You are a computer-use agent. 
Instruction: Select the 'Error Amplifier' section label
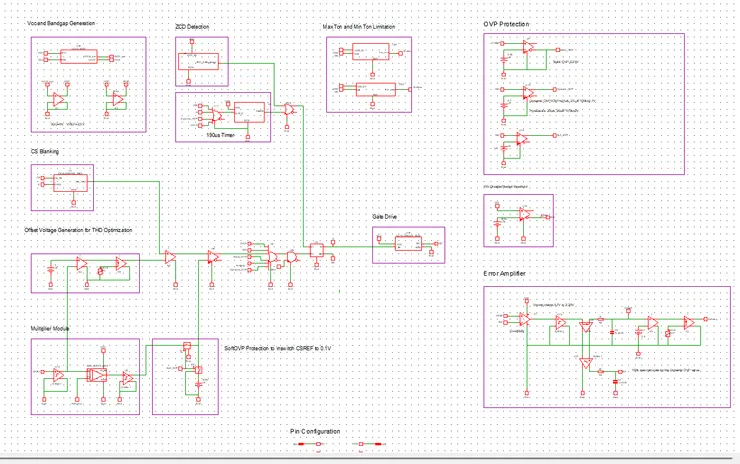504,273
